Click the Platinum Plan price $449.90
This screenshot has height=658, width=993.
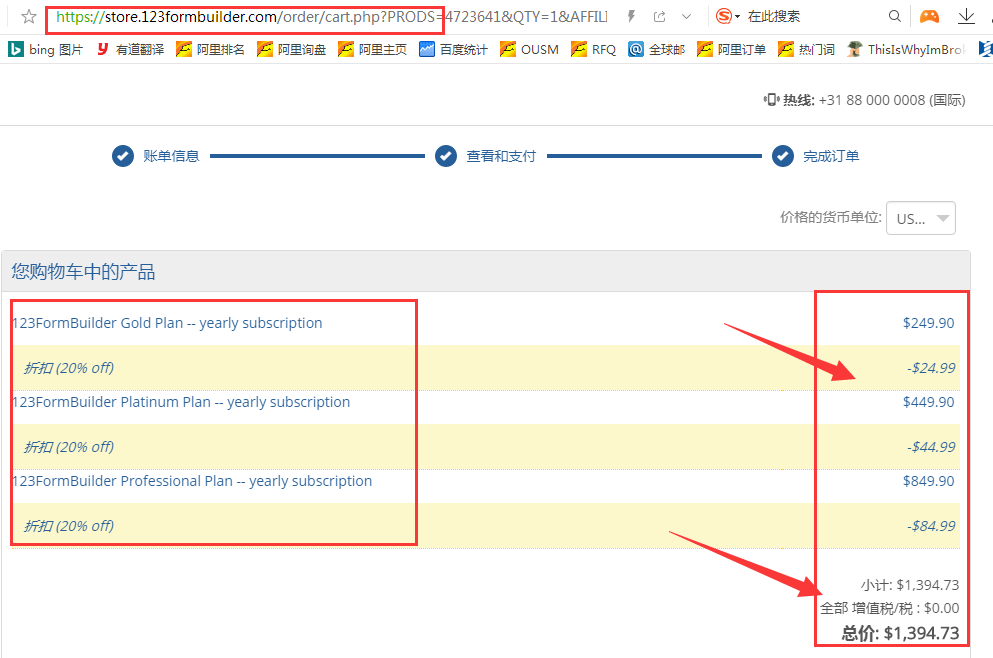[928, 402]
